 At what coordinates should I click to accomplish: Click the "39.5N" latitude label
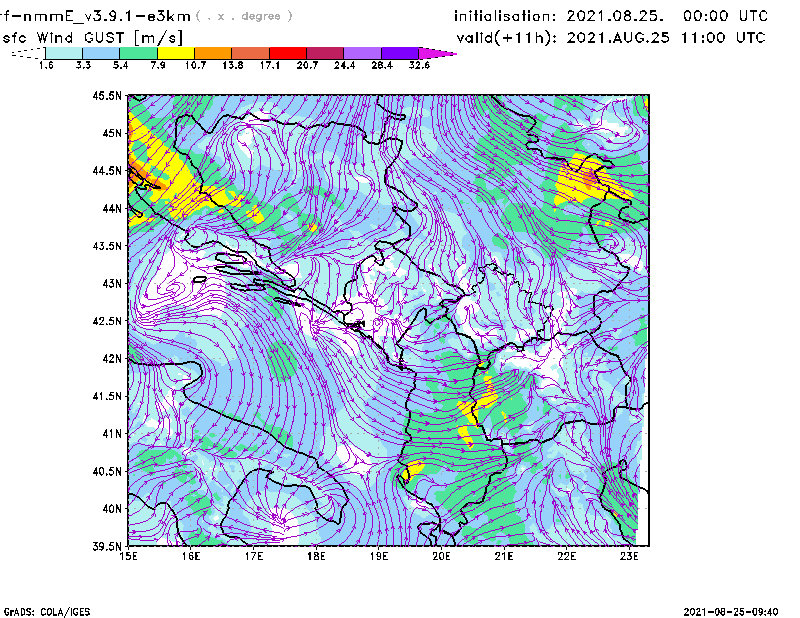[107, 546]
